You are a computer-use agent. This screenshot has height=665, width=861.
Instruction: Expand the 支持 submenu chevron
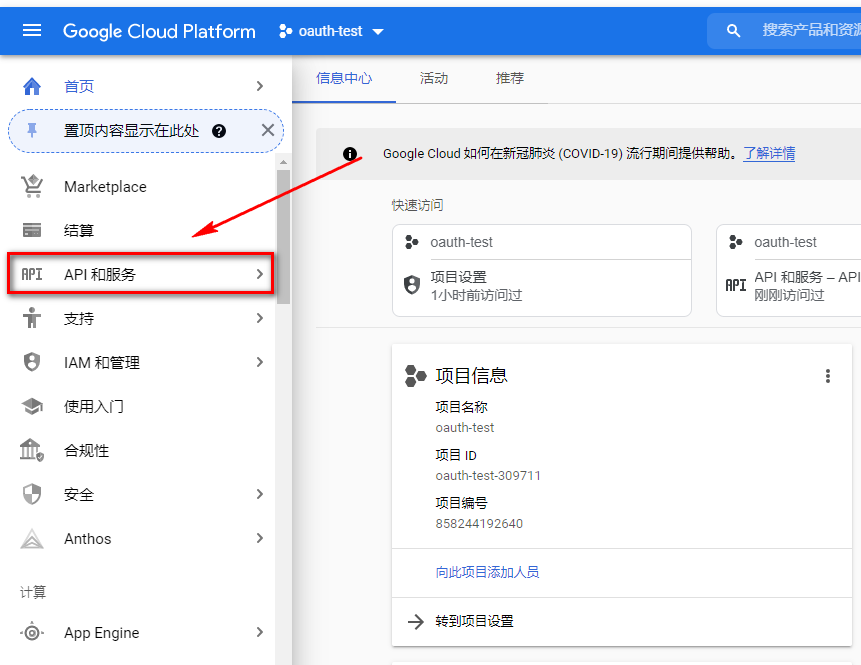(x=260, y=318)
